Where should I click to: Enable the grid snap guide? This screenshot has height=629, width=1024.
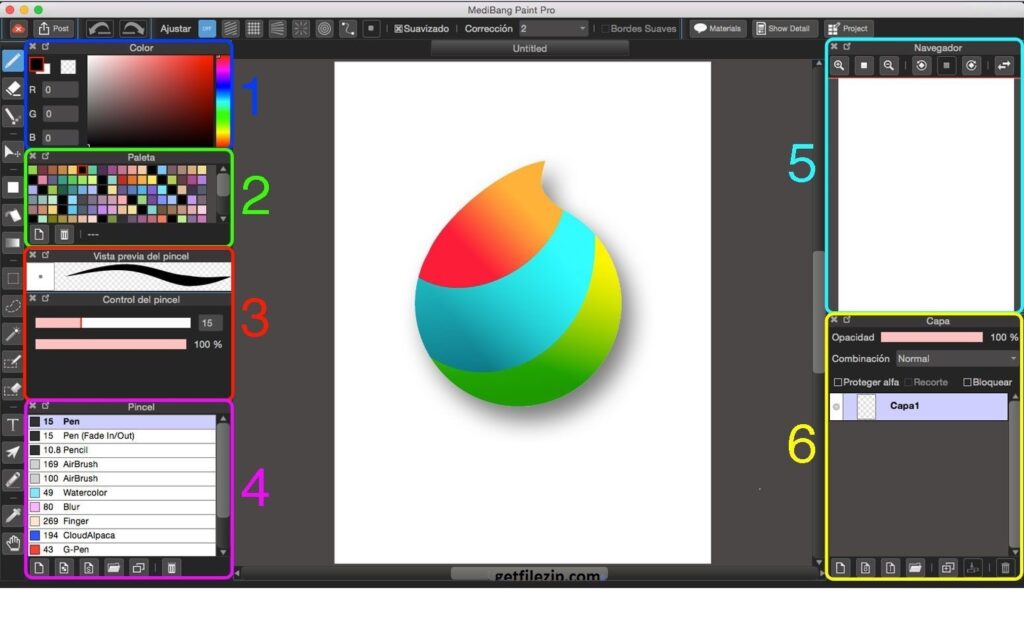click(254, 28)
